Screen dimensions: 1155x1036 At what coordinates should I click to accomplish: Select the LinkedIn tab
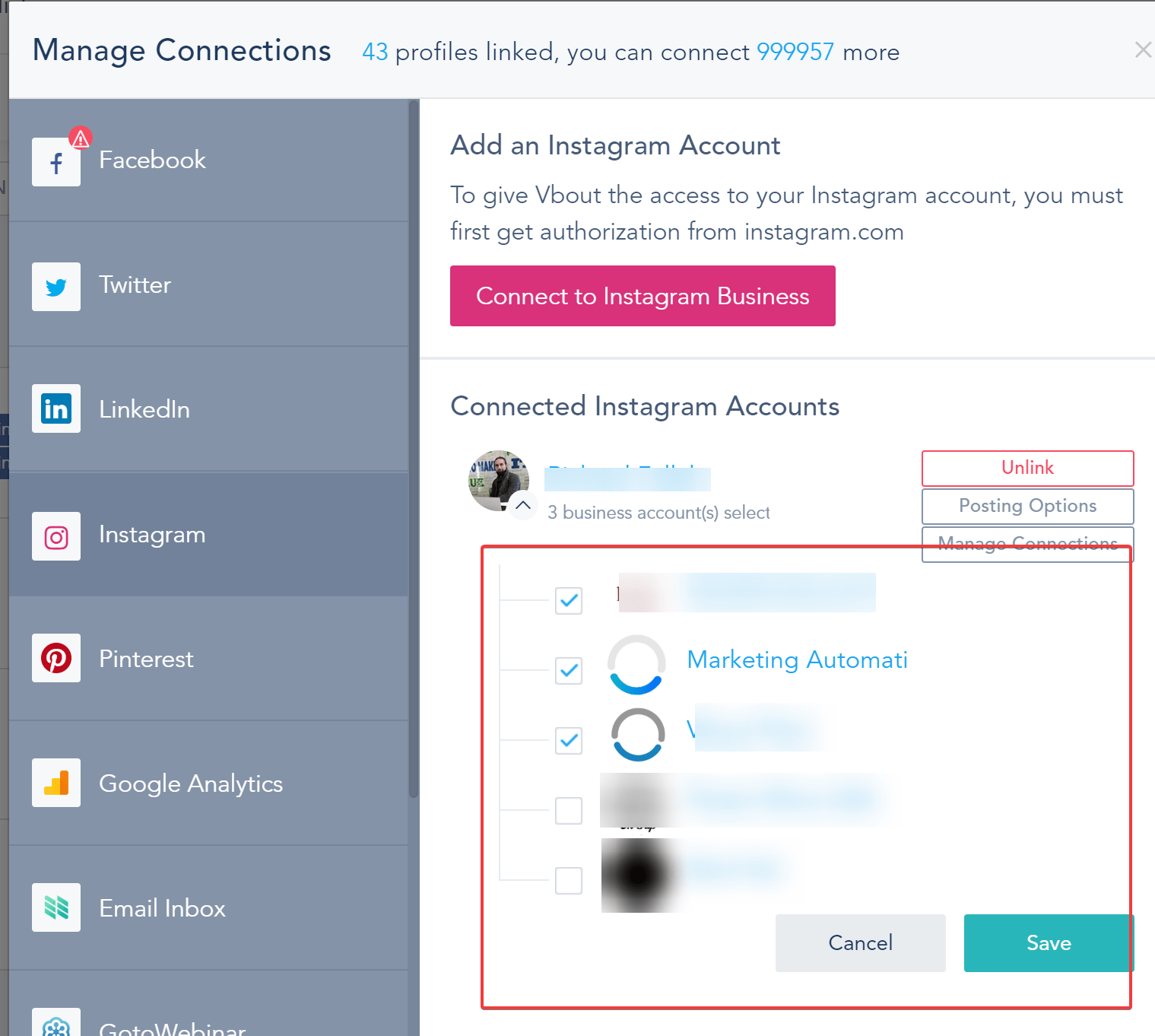pos(208,409)
